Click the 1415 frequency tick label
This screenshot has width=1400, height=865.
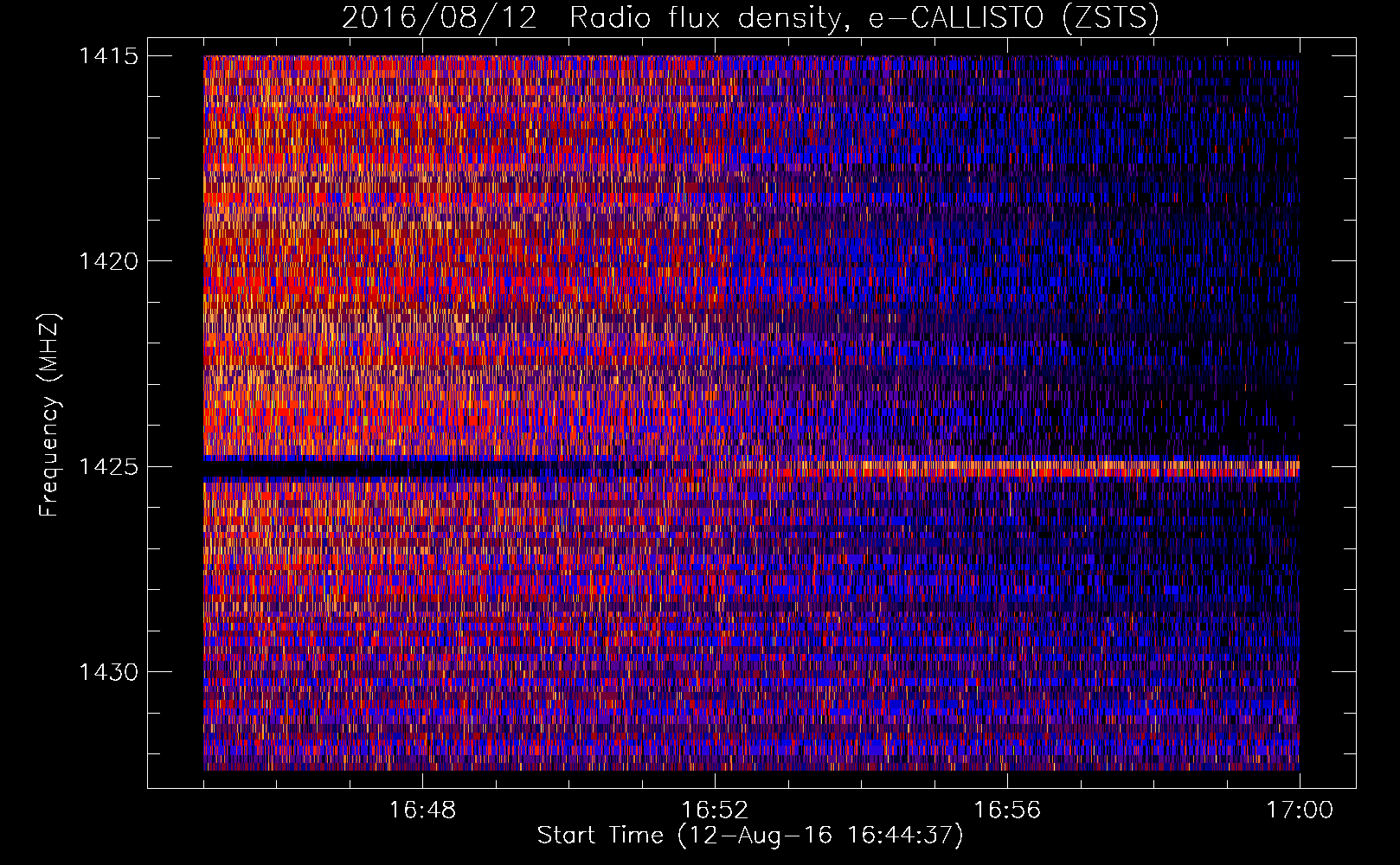pyautogui.click(x=108, y=56)
